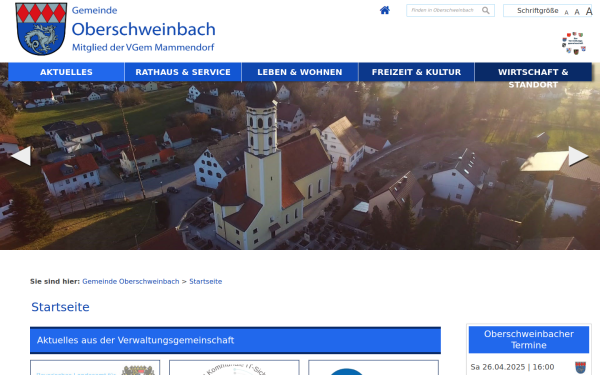Follow the Gemeinde Oberschweinbach breadcrumb link
The image size is (600, 375).
(x=130, y=281)
